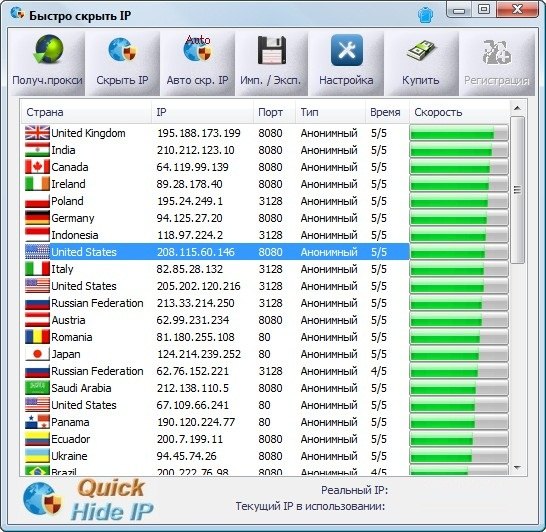Click the Ireland flag icon

[x=37, y=184]
